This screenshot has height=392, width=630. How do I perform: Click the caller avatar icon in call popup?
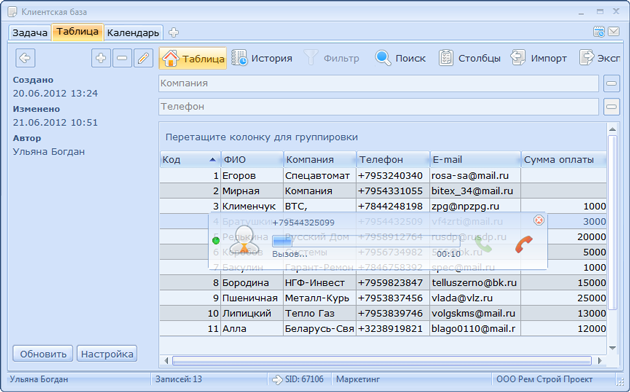click(x=243, y=240)
